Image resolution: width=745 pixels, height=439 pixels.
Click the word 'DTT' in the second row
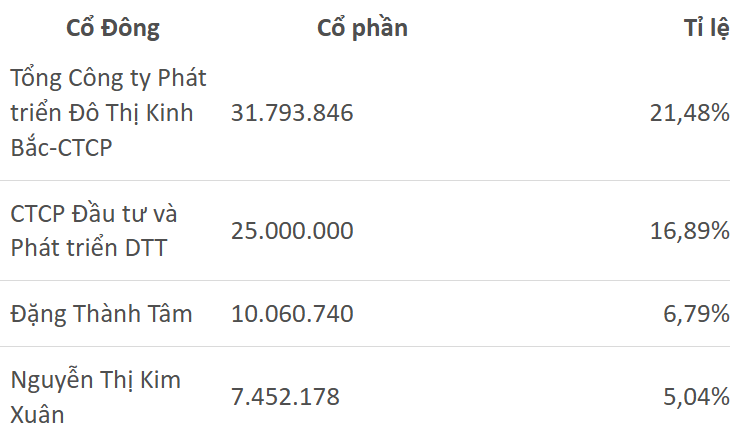tap(141, 247)
